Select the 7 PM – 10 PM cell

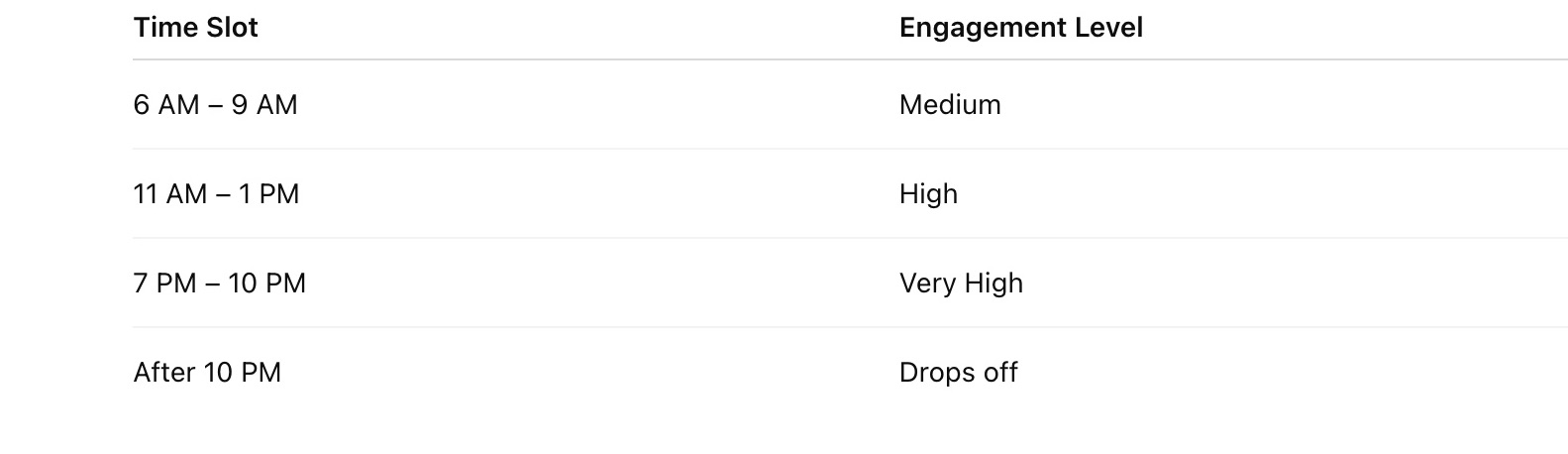[x=219, y=284]
